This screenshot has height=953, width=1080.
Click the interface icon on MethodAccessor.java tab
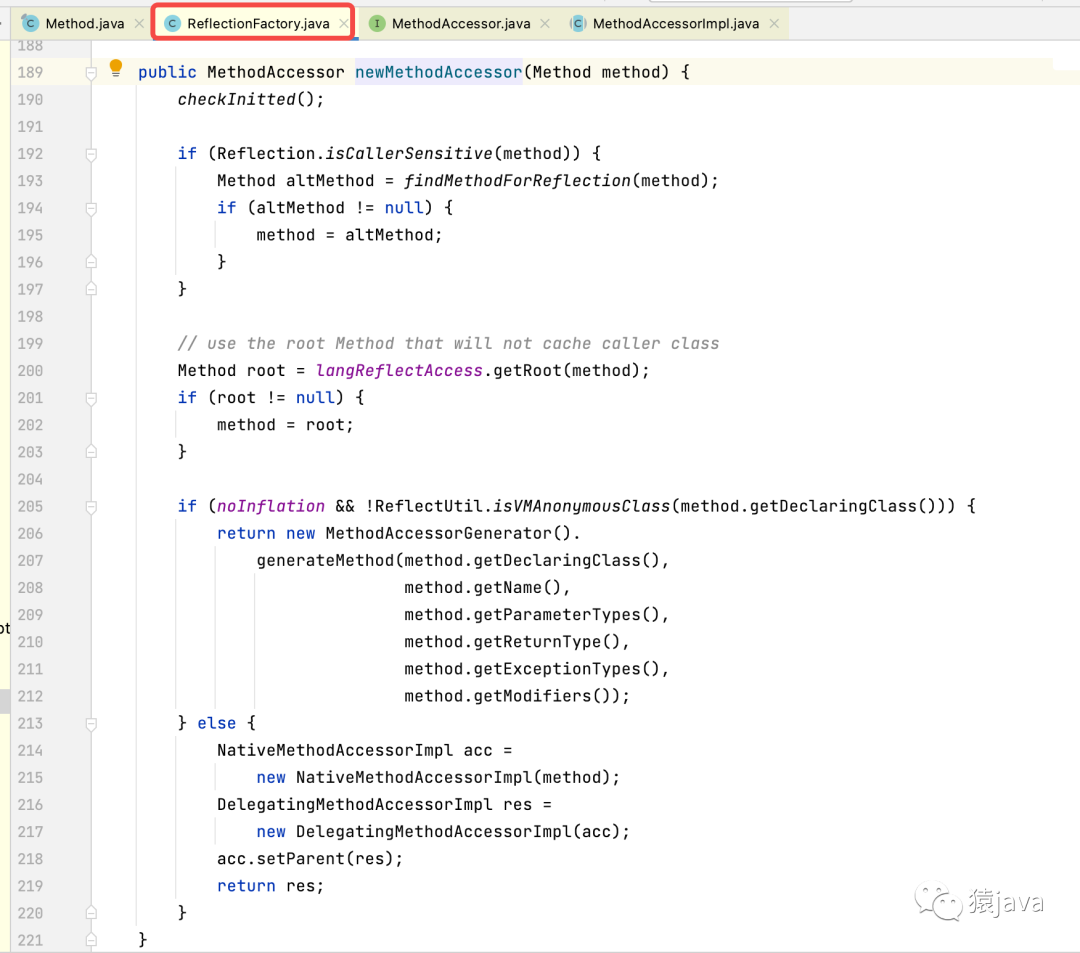pos(377,23)
